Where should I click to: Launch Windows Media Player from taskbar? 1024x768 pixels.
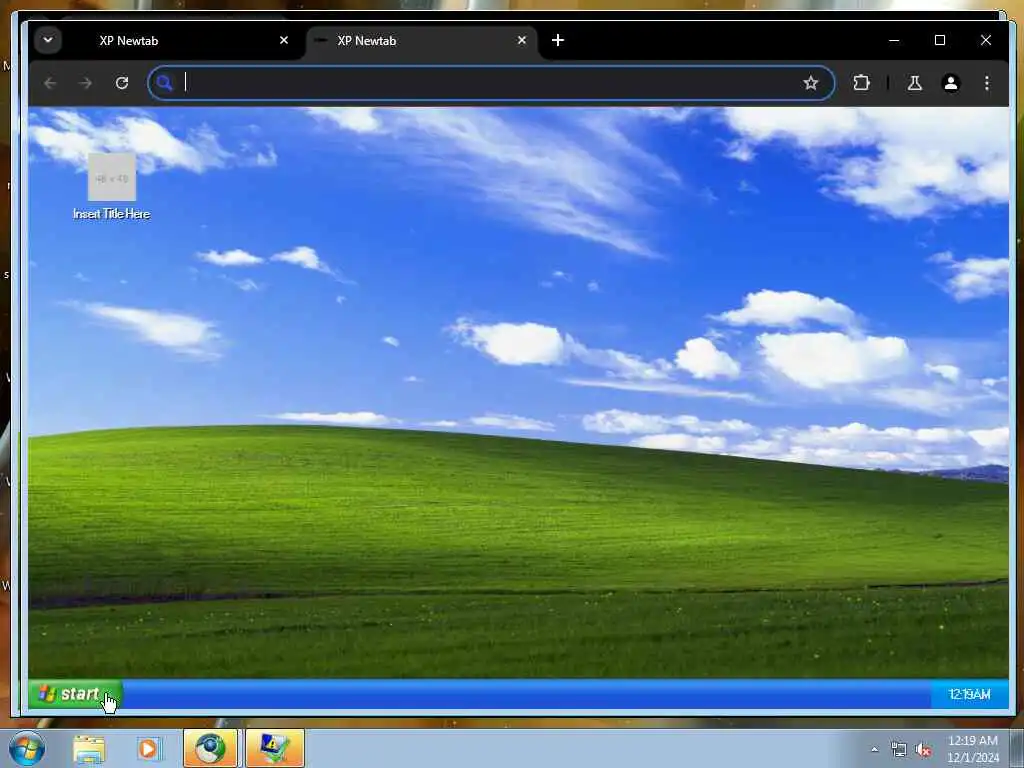click(150, 749)
